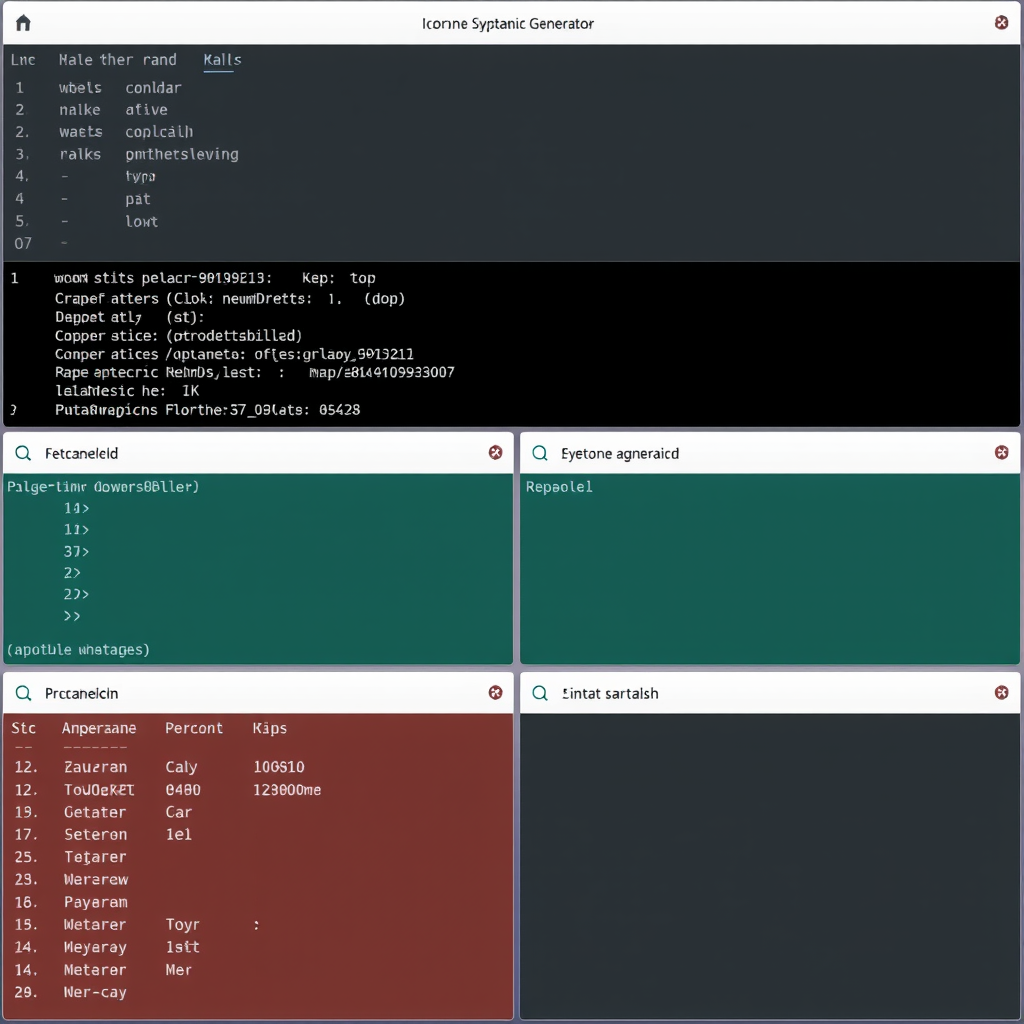Click search icon in Fetcaneleid panel
Image resolution: width=1024 pixels, height=1024 pixels.
23,453
